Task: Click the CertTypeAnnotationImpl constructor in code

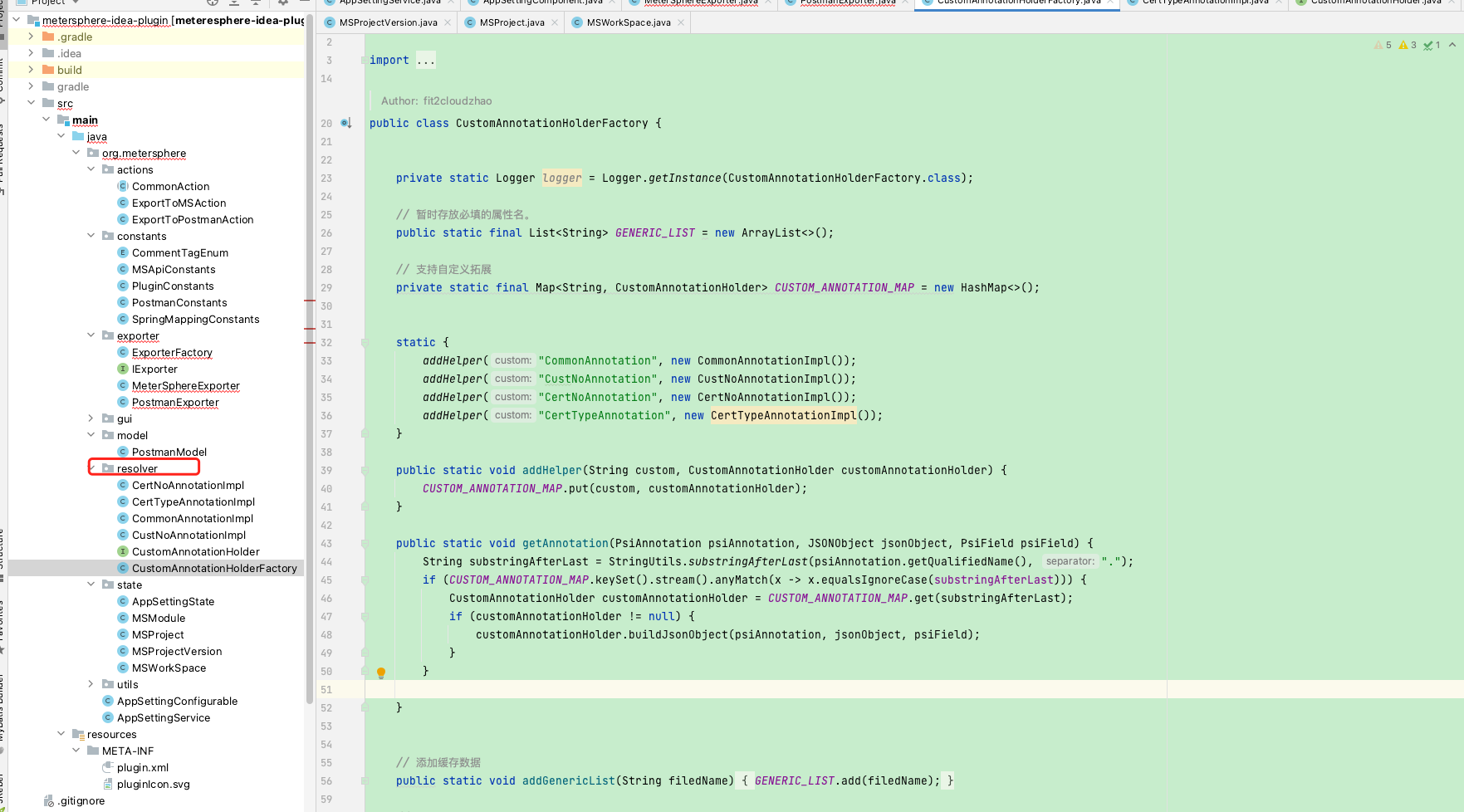Action: coord(783,415)
